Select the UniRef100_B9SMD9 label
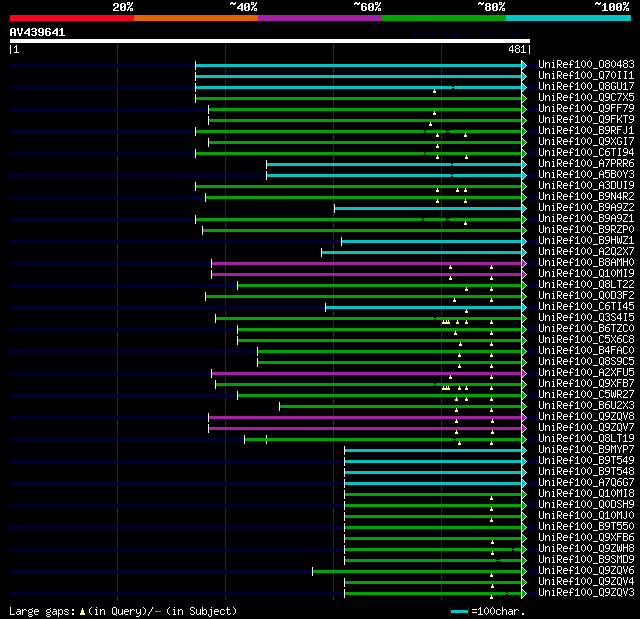The image size is (640, 619). click(586, 560)
